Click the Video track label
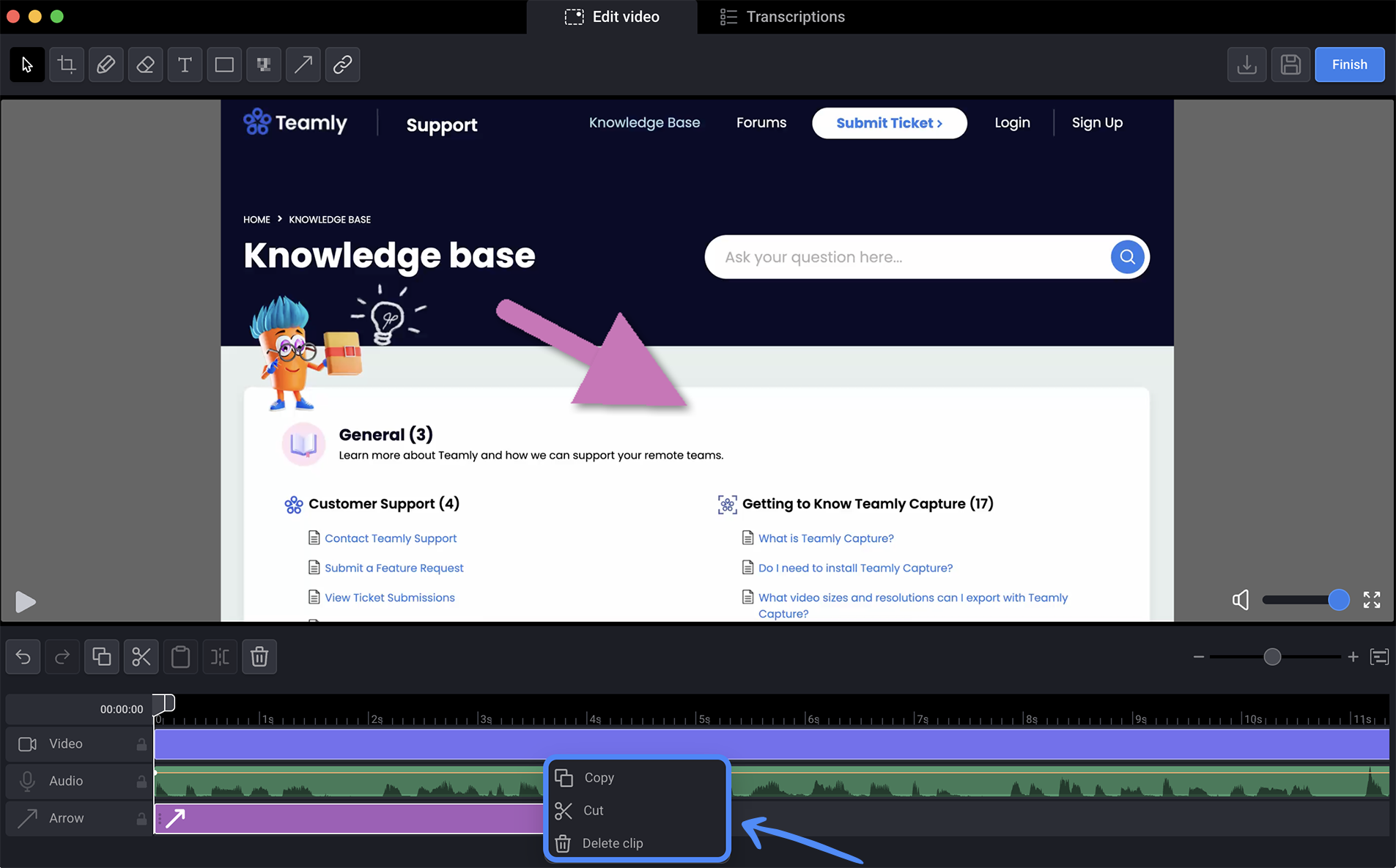This screenshot has height=868, width=1396. click(66, 744)
